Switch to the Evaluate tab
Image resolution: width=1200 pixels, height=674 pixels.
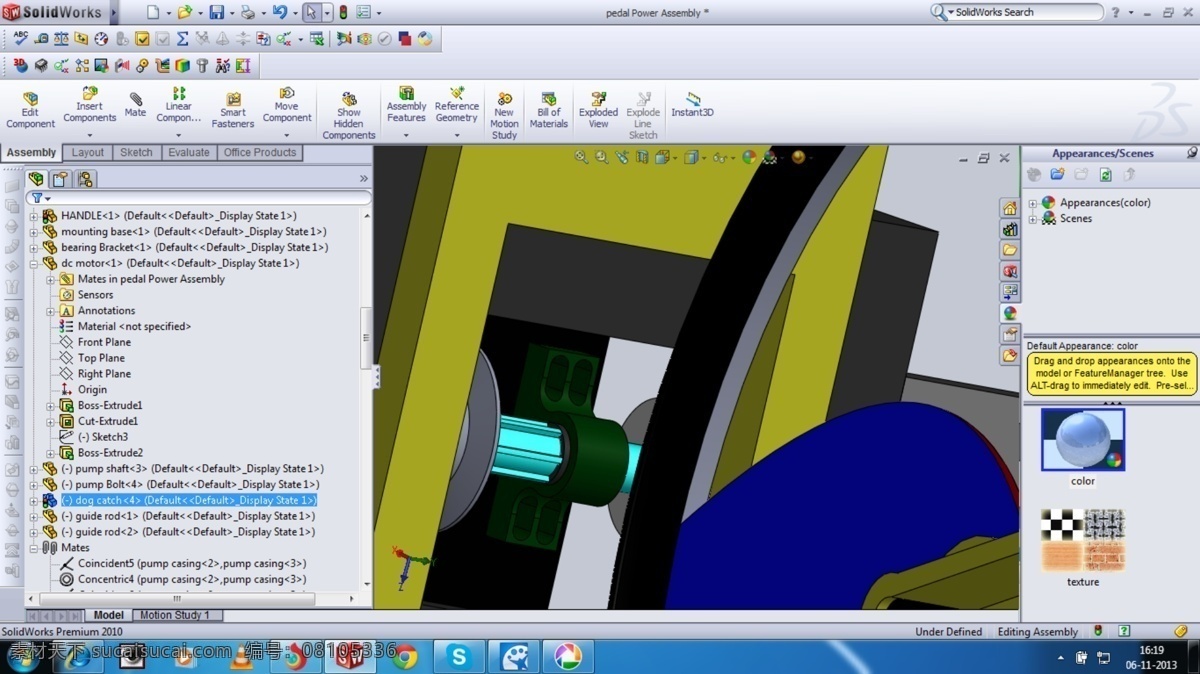pos(189,153)
